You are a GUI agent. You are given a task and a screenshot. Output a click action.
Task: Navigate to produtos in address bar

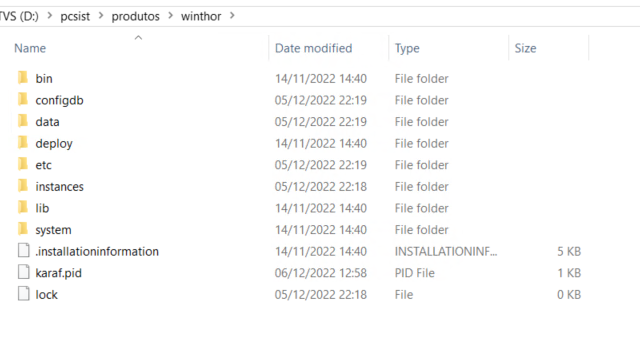(136, 16)
